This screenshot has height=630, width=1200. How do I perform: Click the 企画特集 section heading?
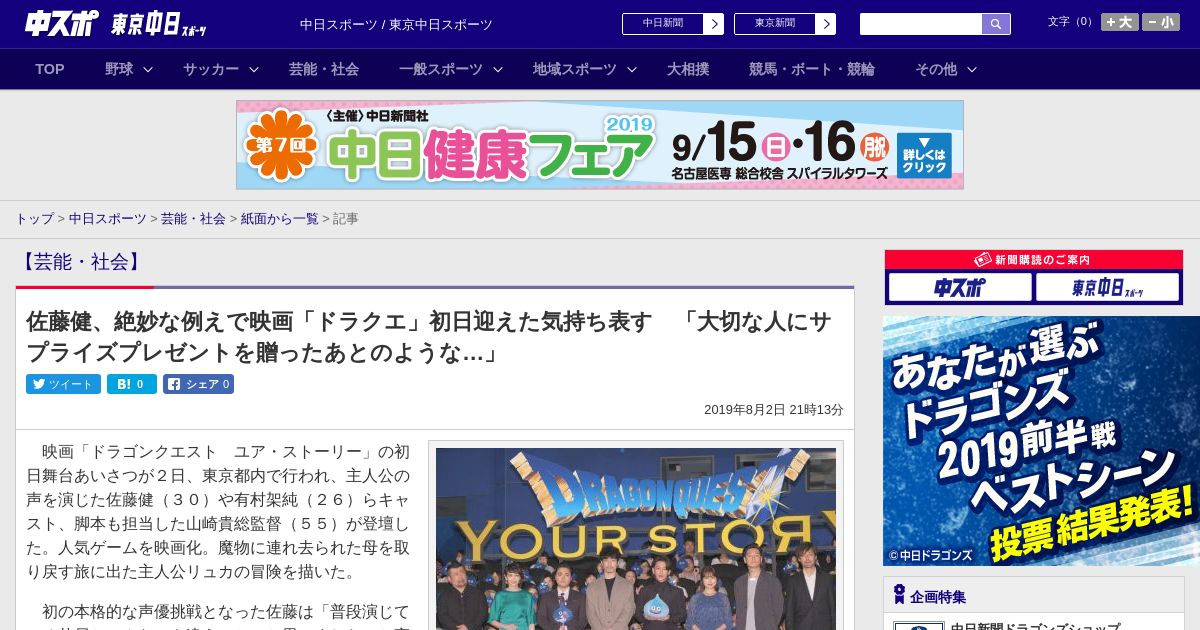click(x=938, y=597)
